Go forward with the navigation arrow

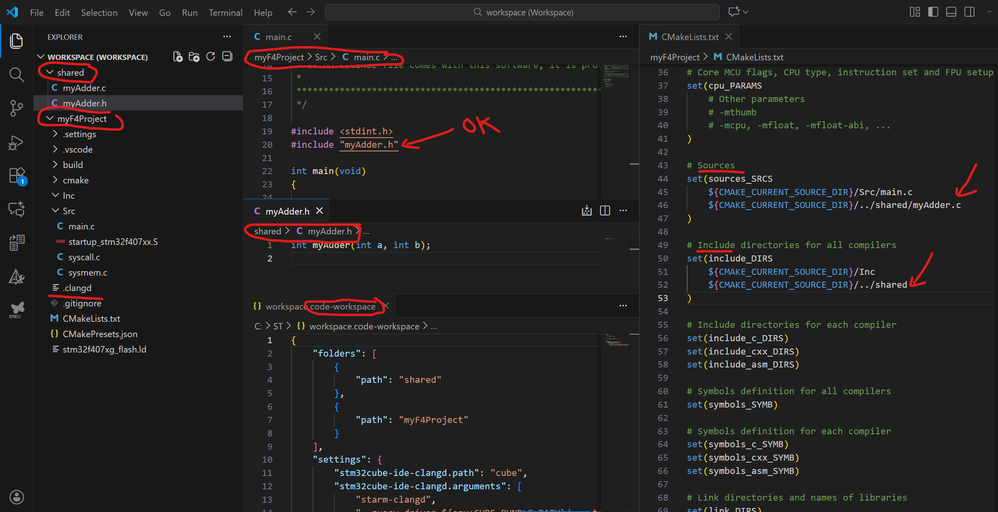pos(311,12)
